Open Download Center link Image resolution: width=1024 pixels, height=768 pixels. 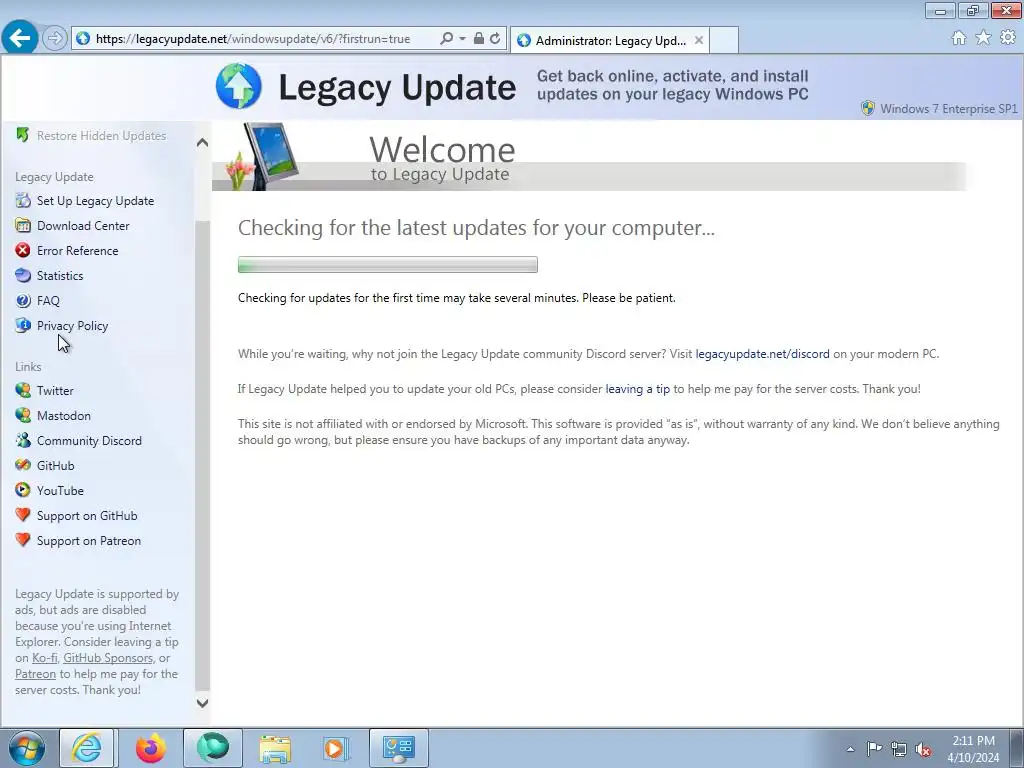point(83,226)
